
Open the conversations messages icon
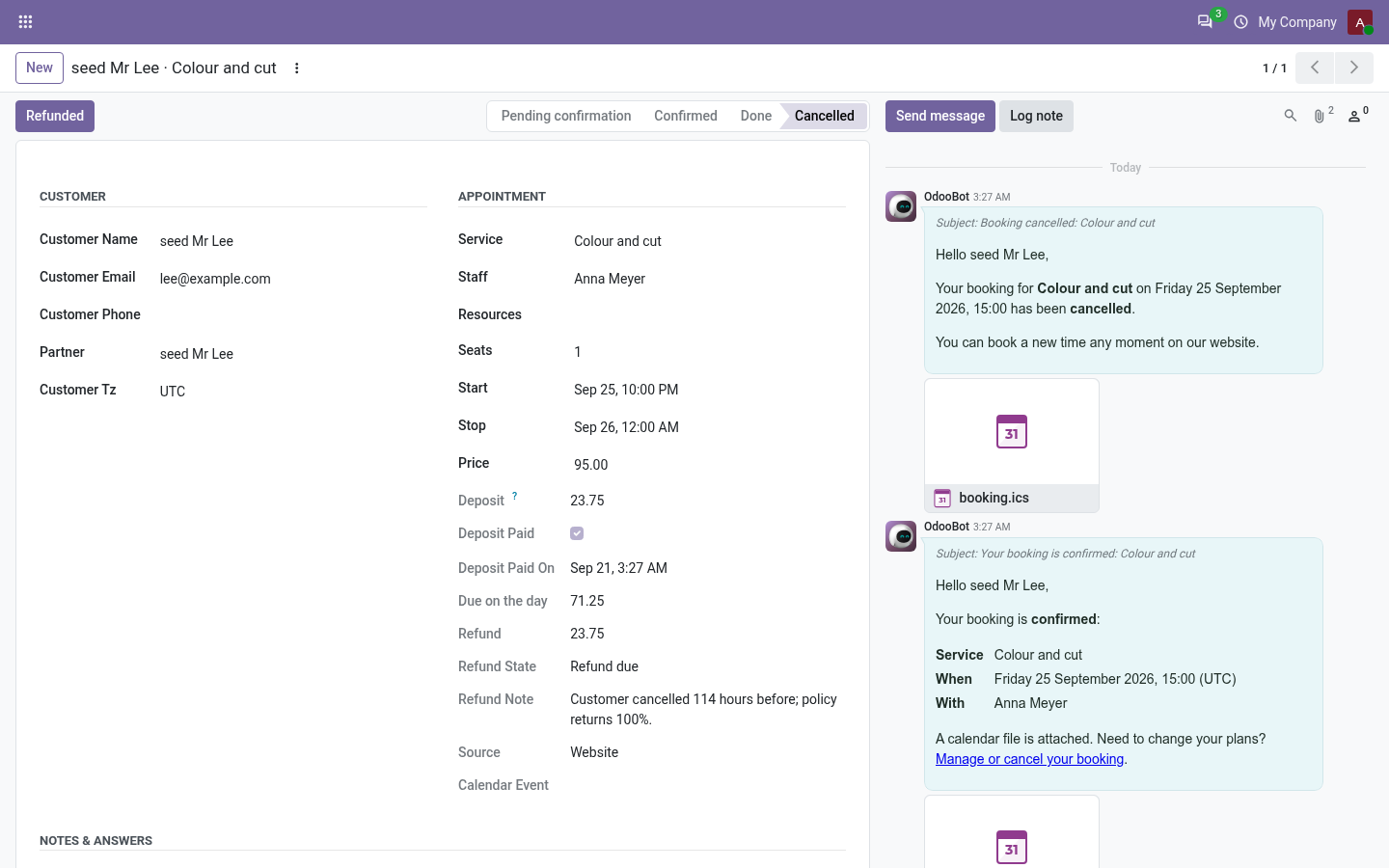[x=1205, y=21]
